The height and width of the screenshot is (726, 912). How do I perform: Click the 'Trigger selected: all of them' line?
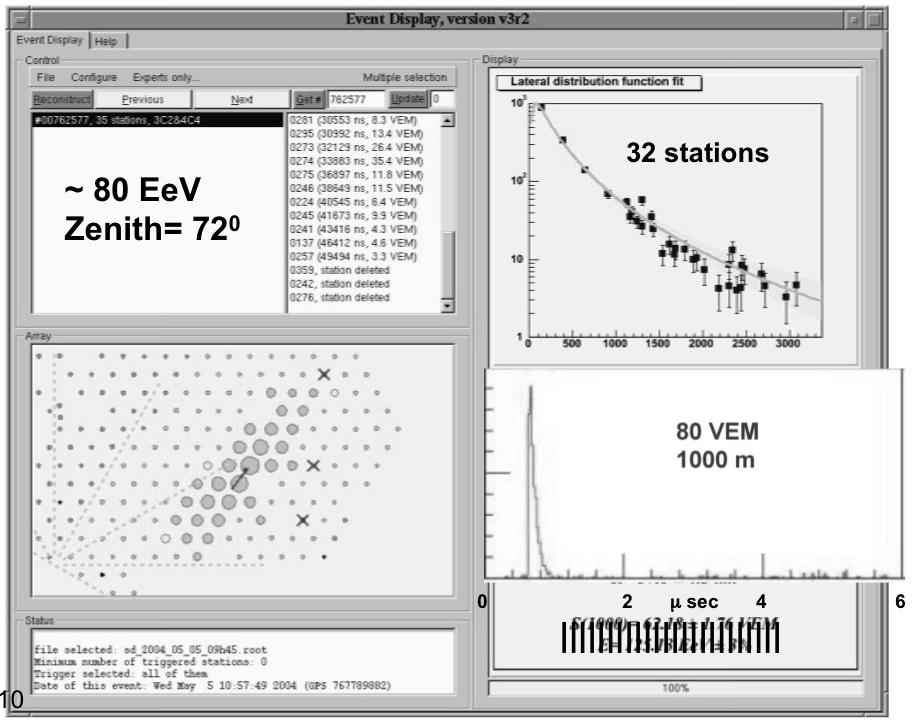[x=120, y=674]
